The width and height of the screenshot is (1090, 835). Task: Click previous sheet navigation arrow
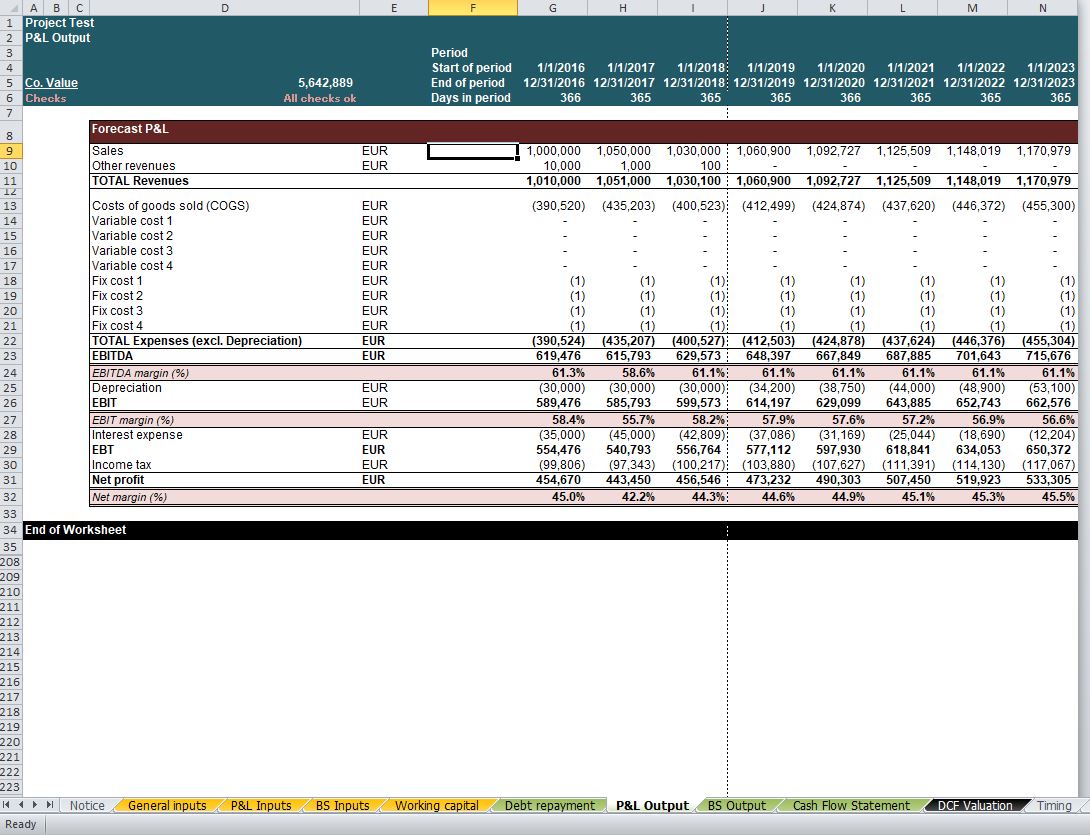point(21,804)
